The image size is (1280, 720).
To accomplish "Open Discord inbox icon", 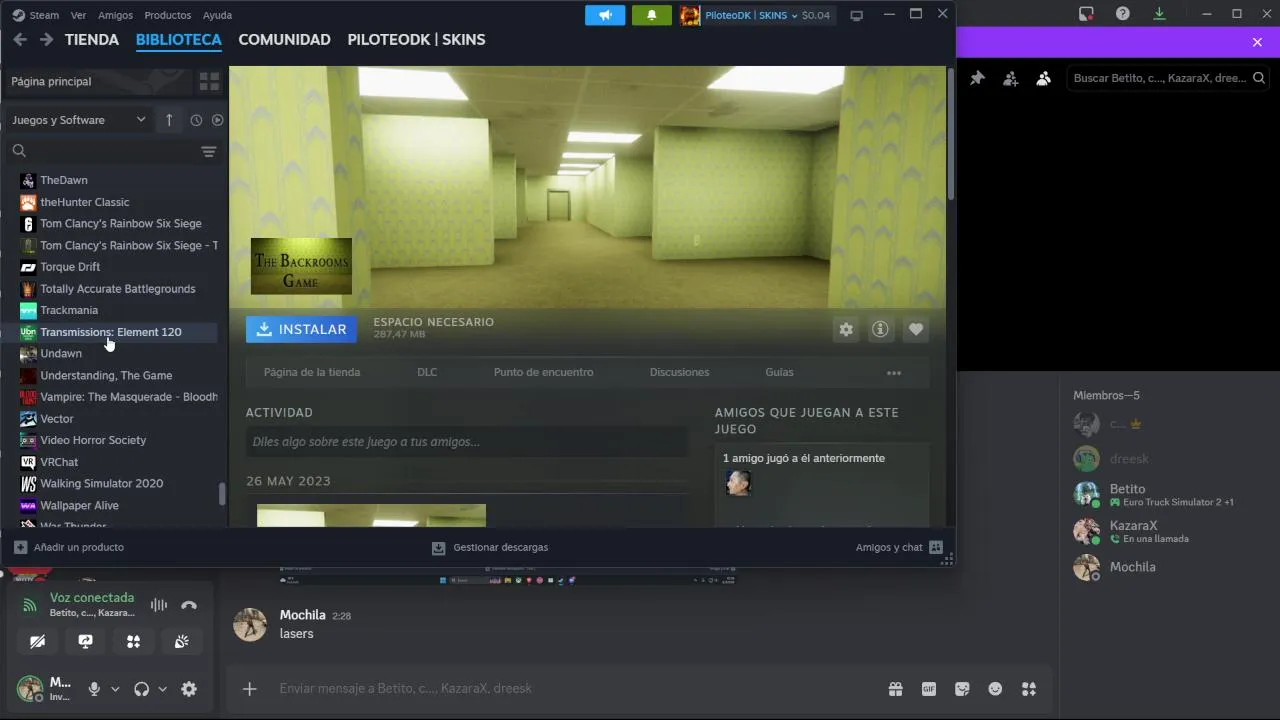I will point(1086,14).
